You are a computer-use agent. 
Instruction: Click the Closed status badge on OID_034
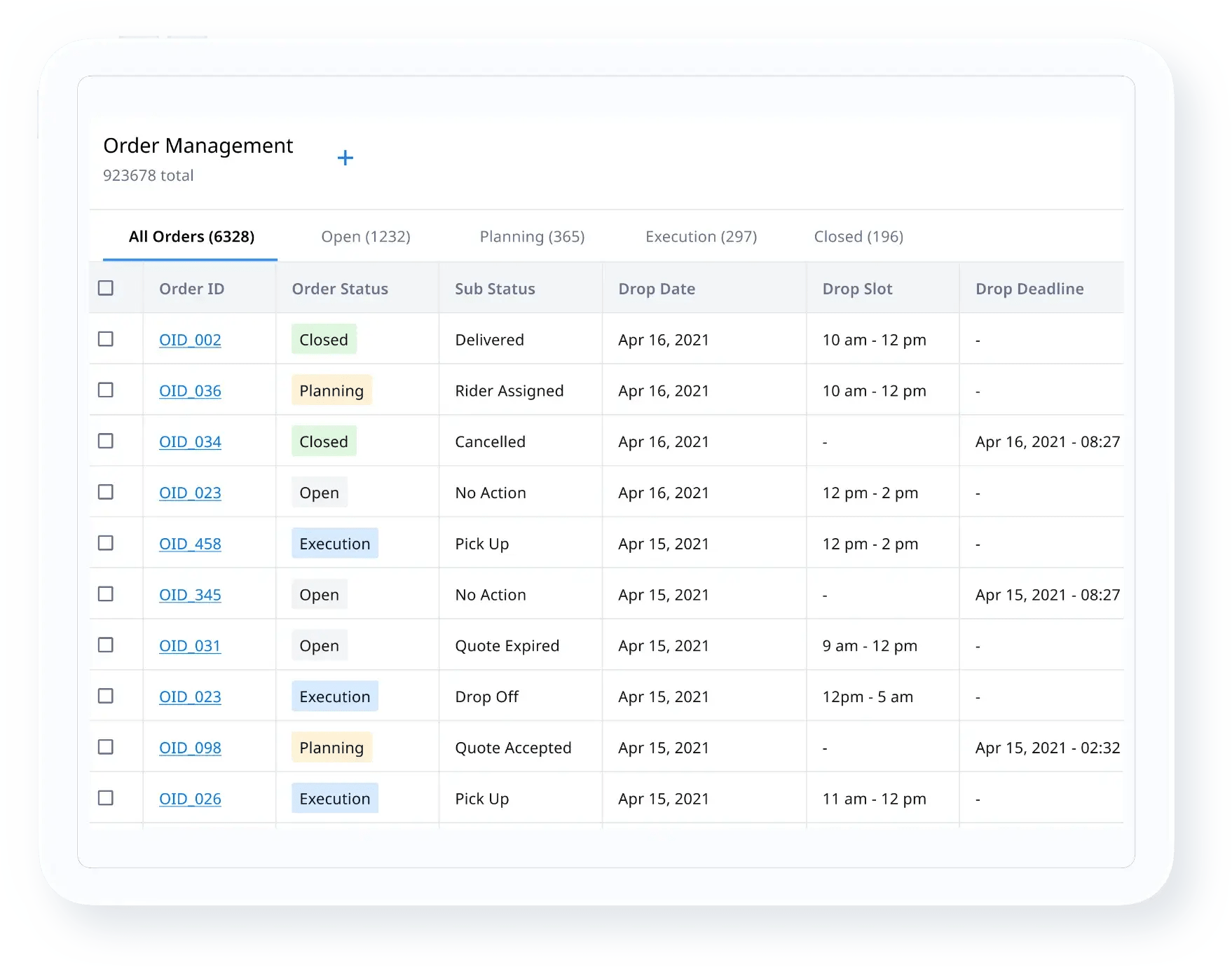pyautogui.click(x=323, y=441)
